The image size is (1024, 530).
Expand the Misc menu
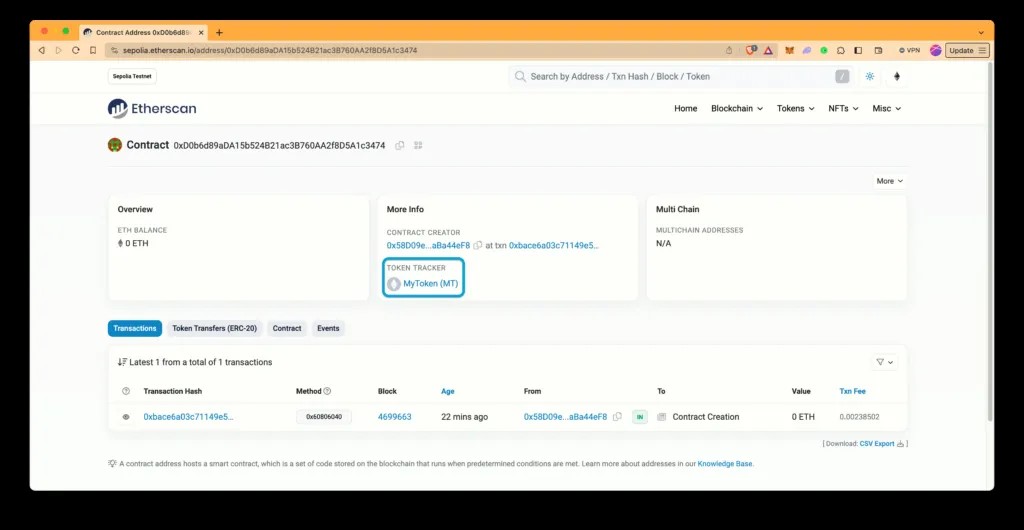point(886,108)
